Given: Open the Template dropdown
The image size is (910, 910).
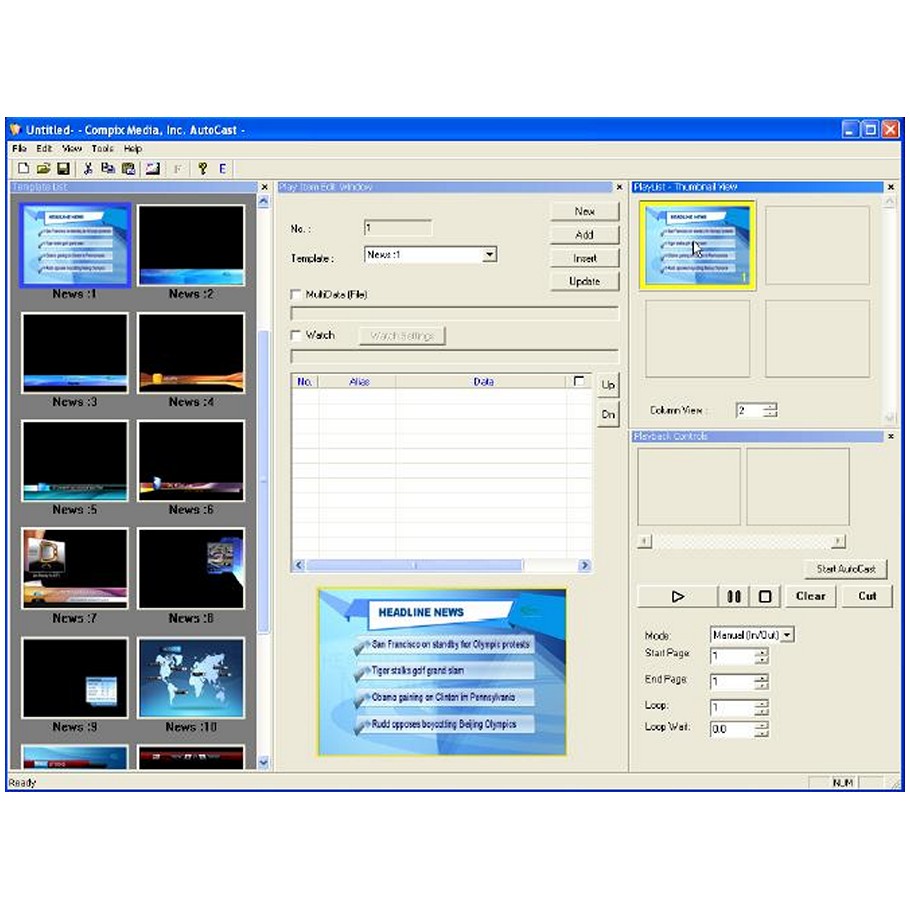Looking at the screenshot, I should (490, 255).
